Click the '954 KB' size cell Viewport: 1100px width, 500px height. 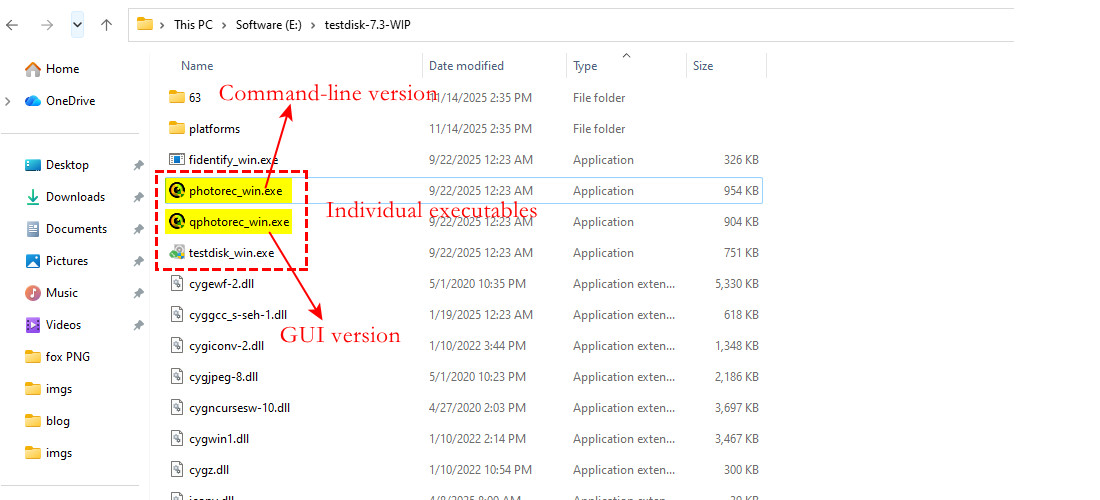(741, 191)
